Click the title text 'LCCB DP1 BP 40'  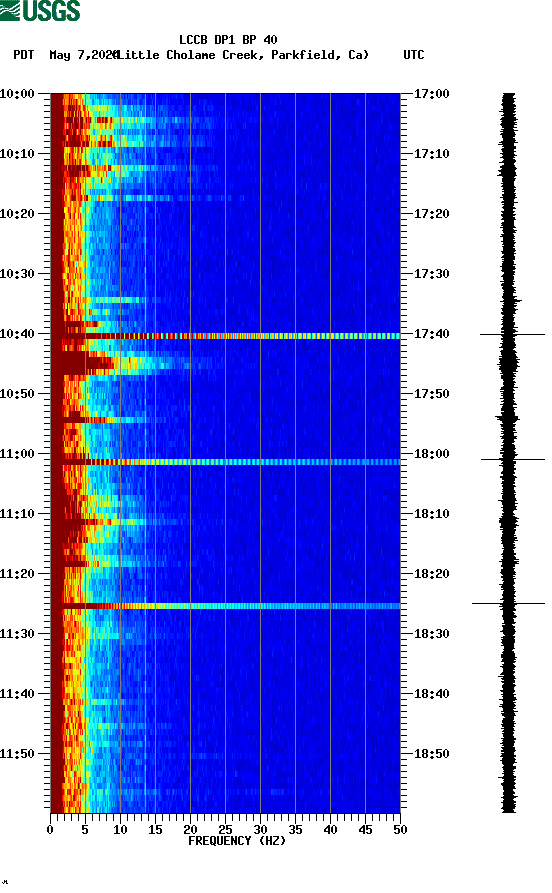(228, 40)
